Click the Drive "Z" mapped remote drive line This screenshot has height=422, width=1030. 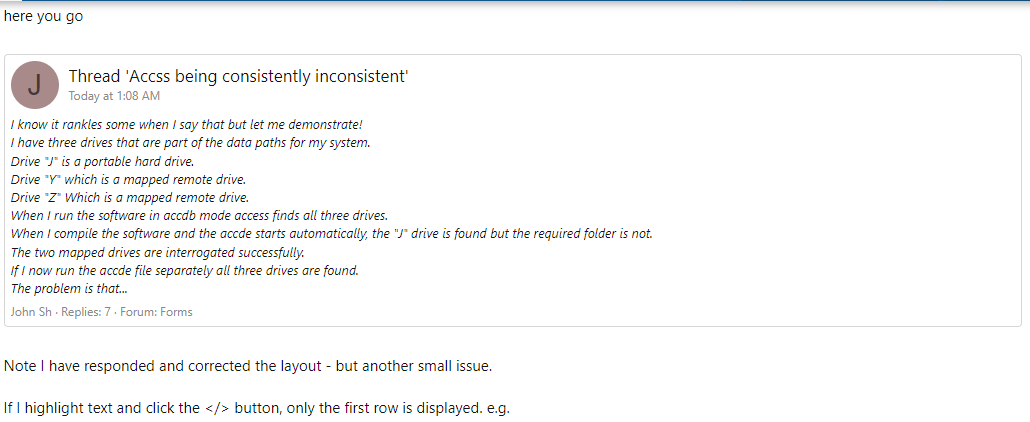[x=130, y=197]
